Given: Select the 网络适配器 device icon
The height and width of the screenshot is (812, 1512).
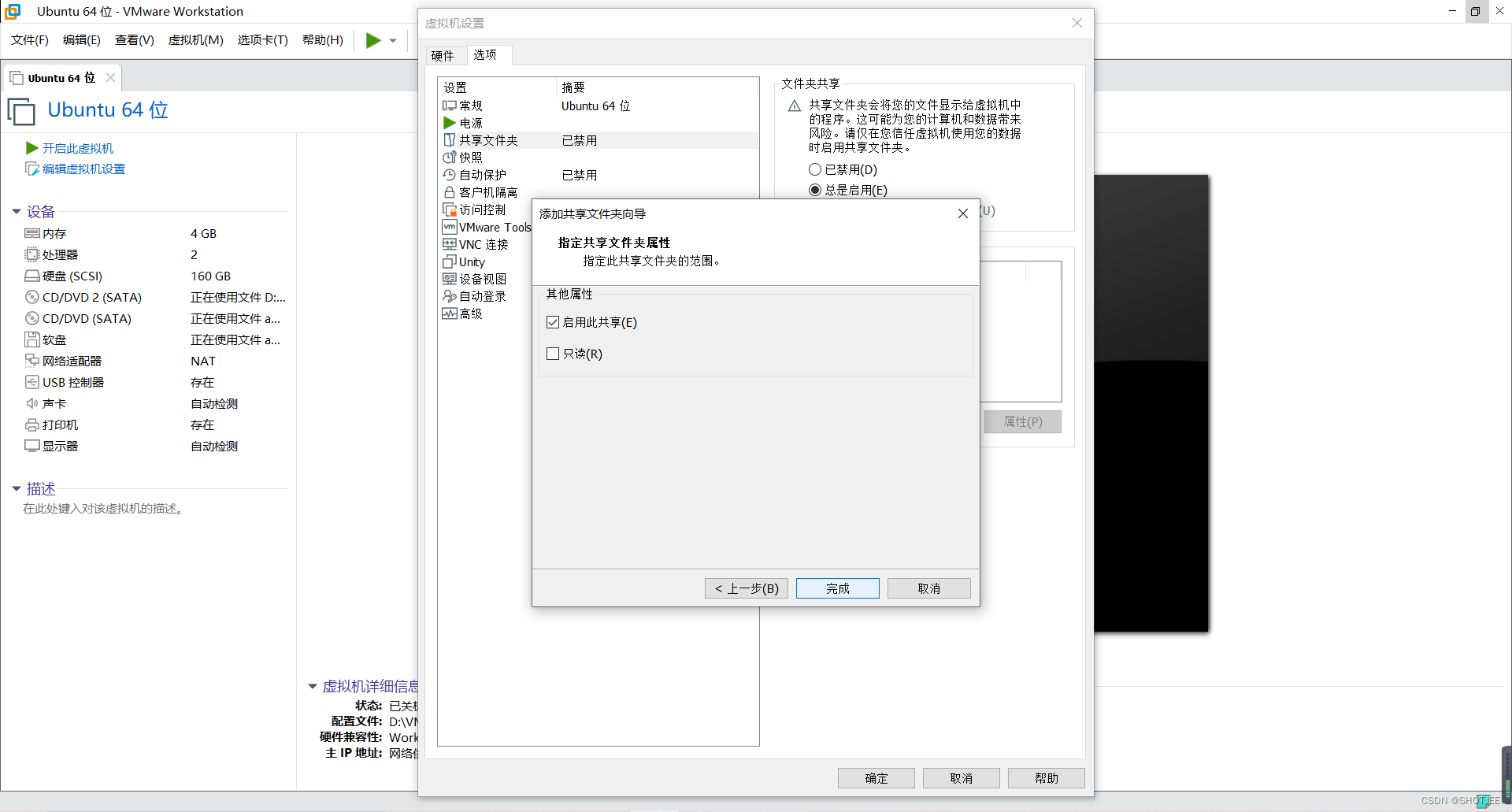Looking at the screenshot, I should tap(32, 361).
